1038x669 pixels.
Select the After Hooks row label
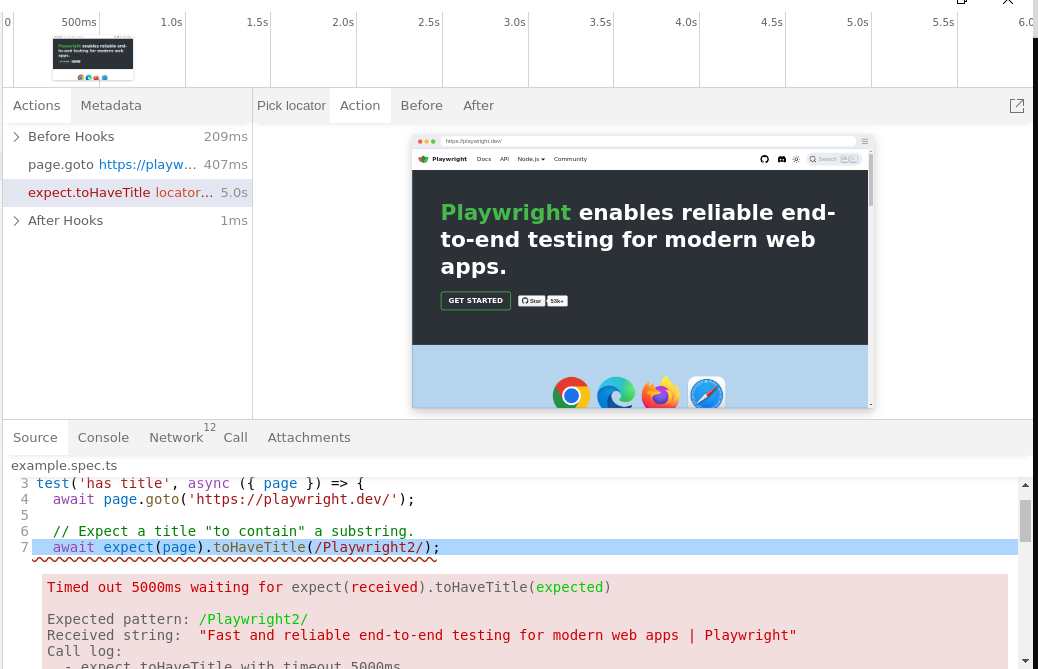coord(66,221)
